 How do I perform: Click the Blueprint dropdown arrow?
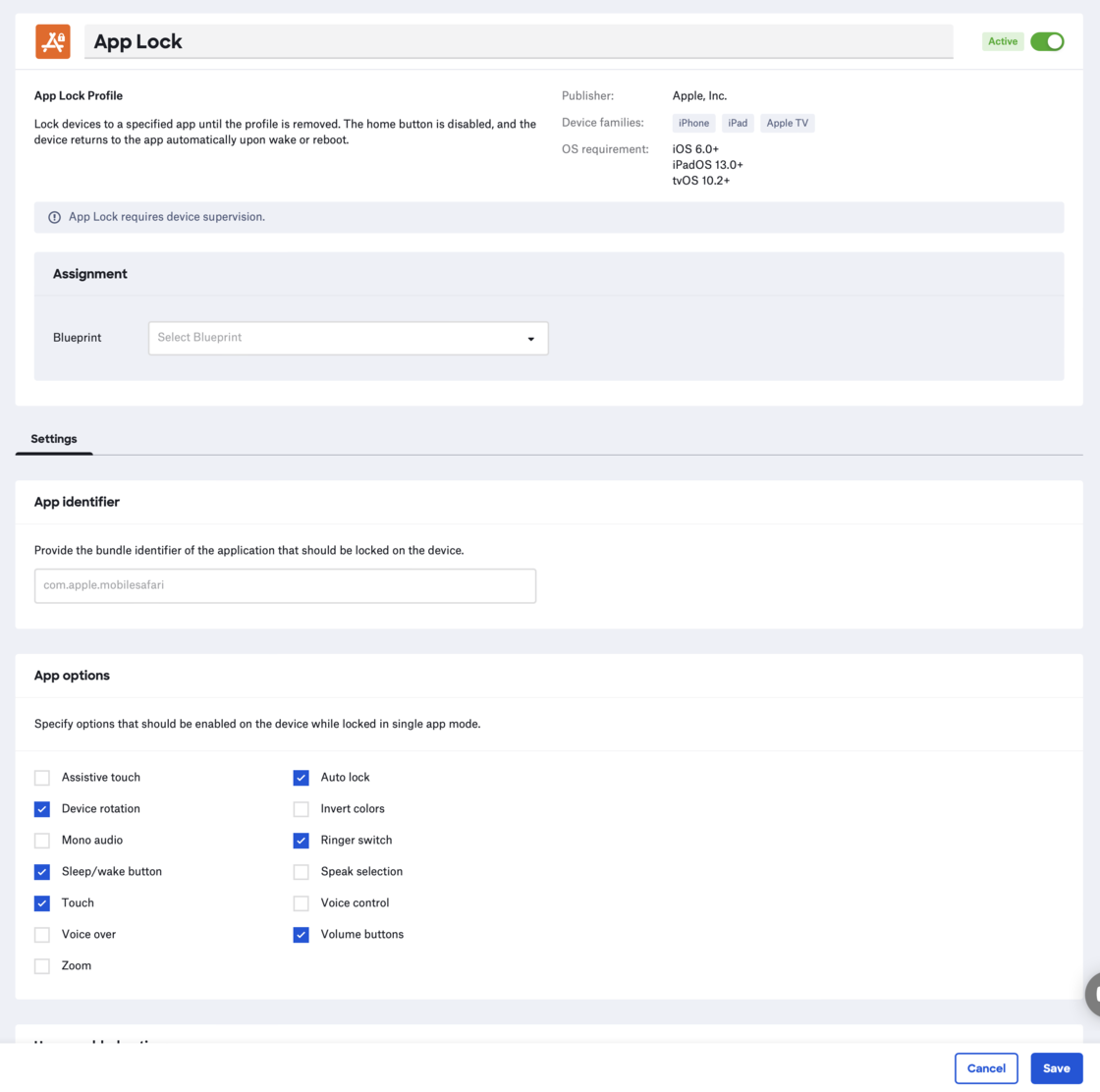530,339
